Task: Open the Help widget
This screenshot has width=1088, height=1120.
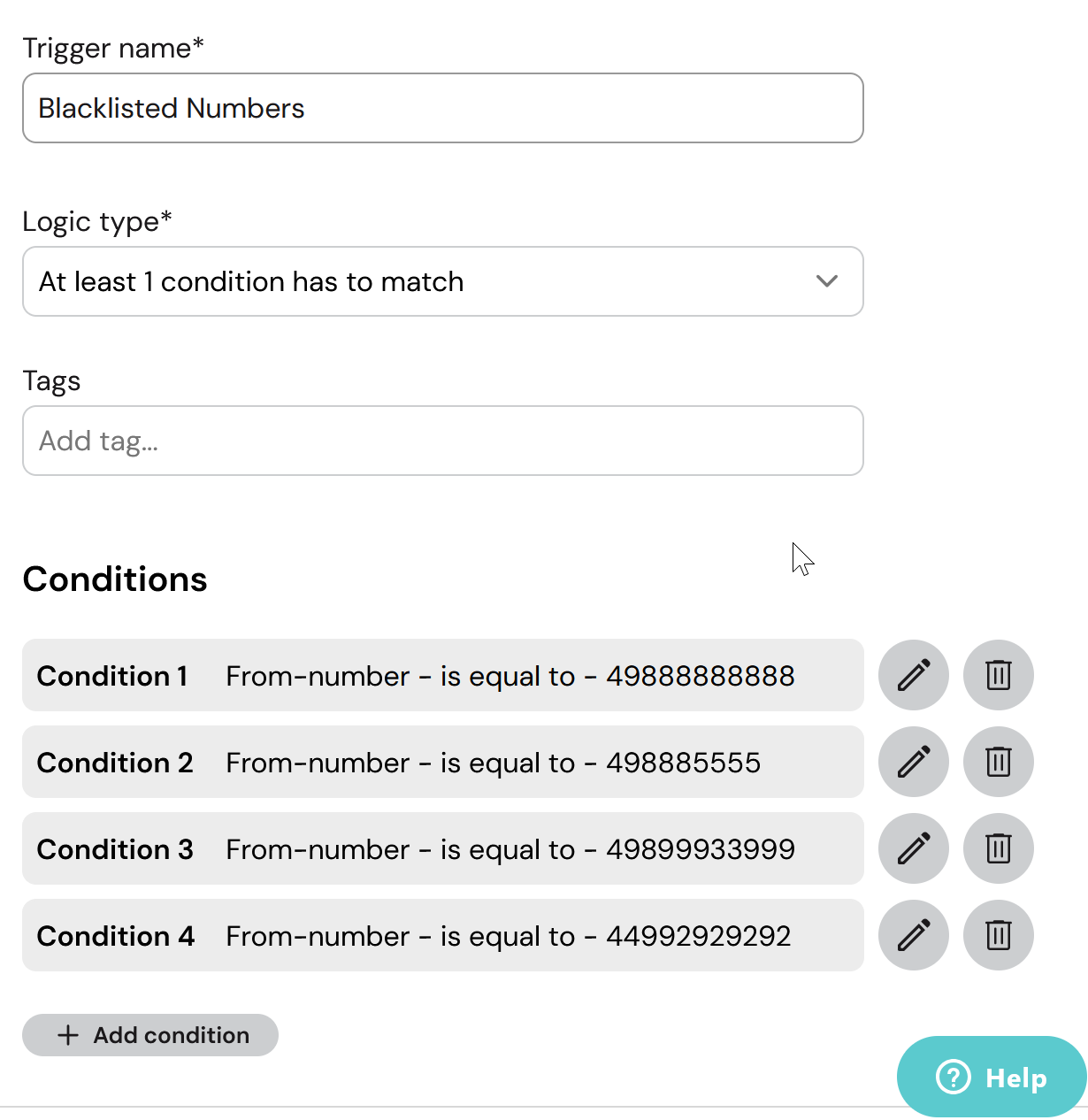Action: (x=992, y=1077)
